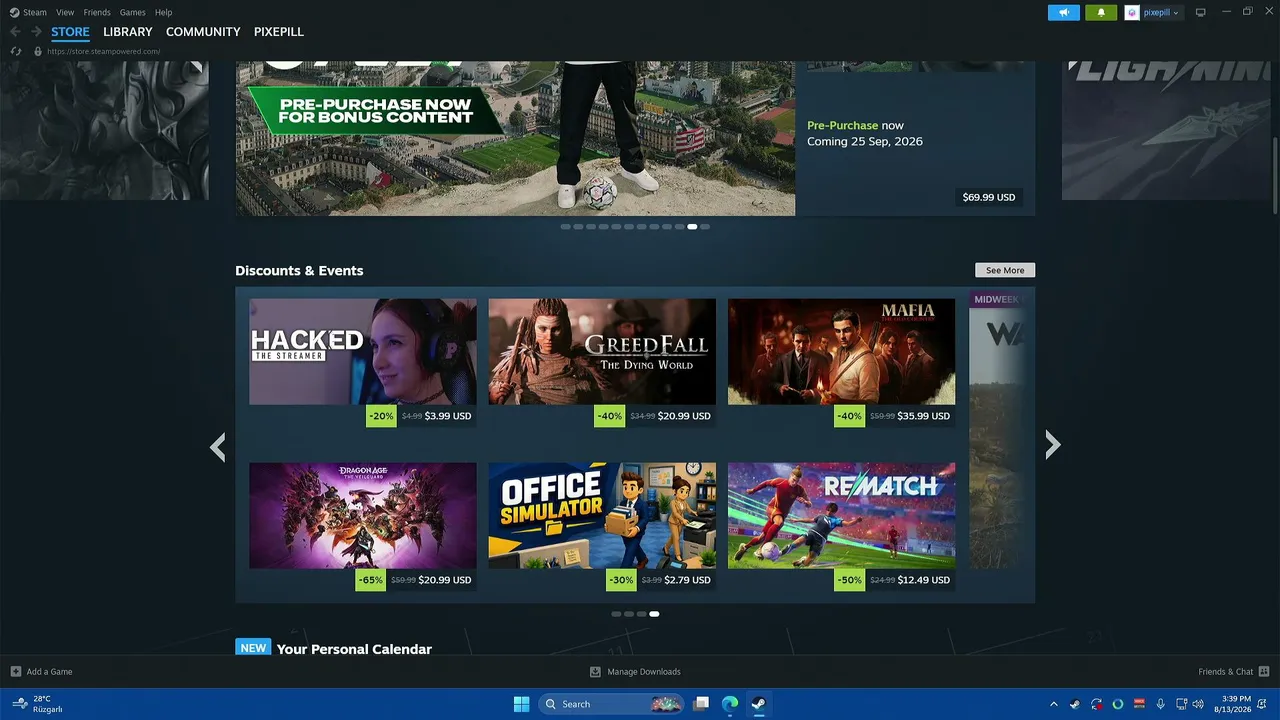Launch Microsoft Edge from the taskbar

point(730,704)
